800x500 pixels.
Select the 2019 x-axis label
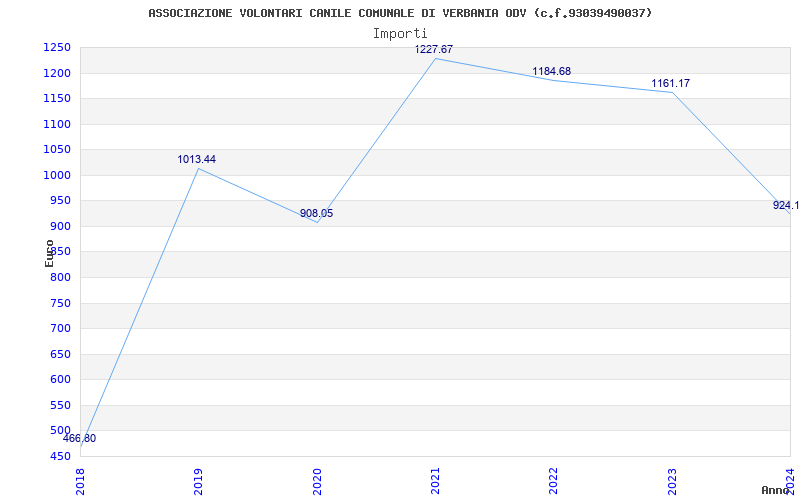point(198,482)
